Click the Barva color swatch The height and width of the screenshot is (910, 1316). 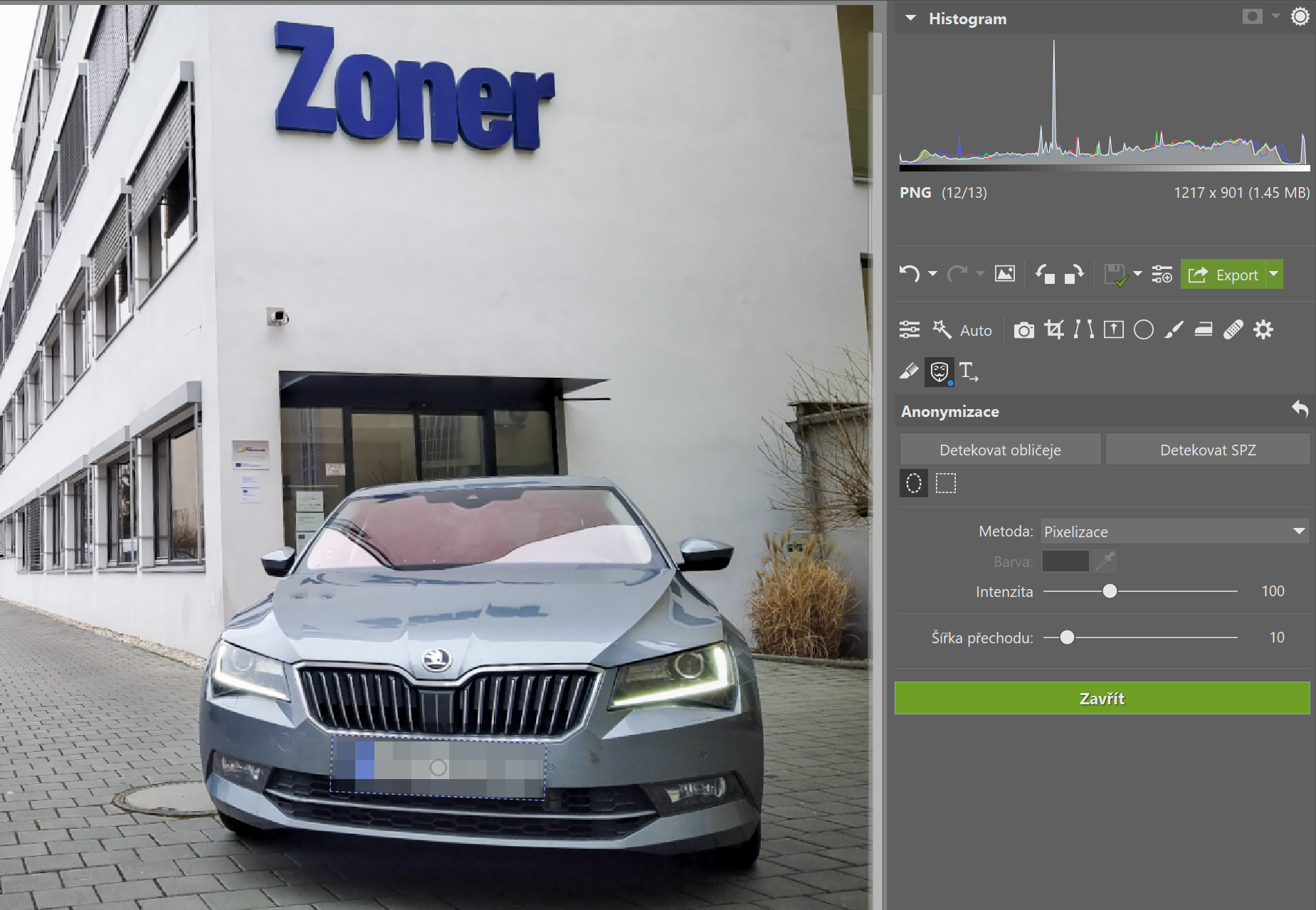point(1065,561)
